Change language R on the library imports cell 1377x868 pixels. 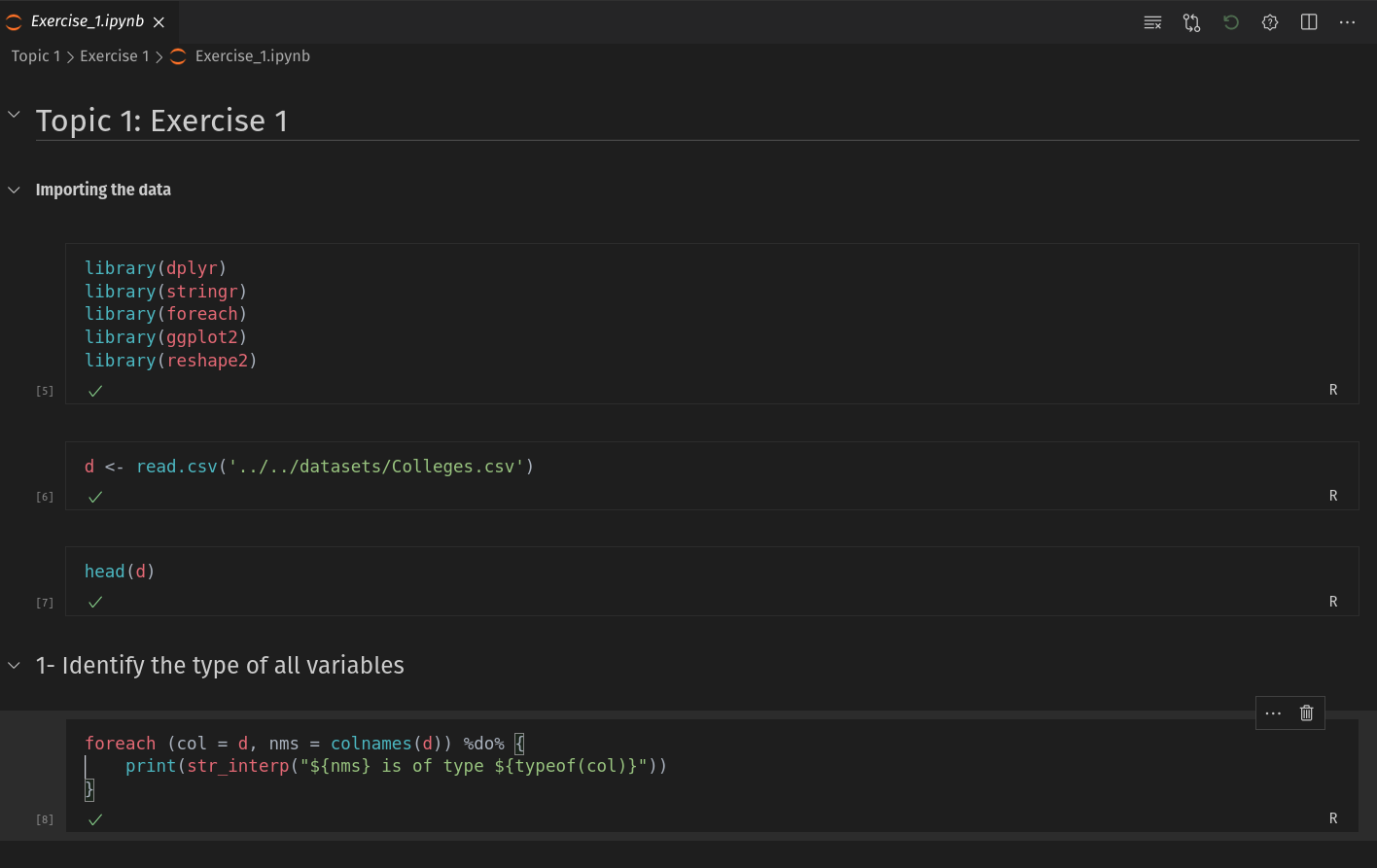[x=1333, y=390]
